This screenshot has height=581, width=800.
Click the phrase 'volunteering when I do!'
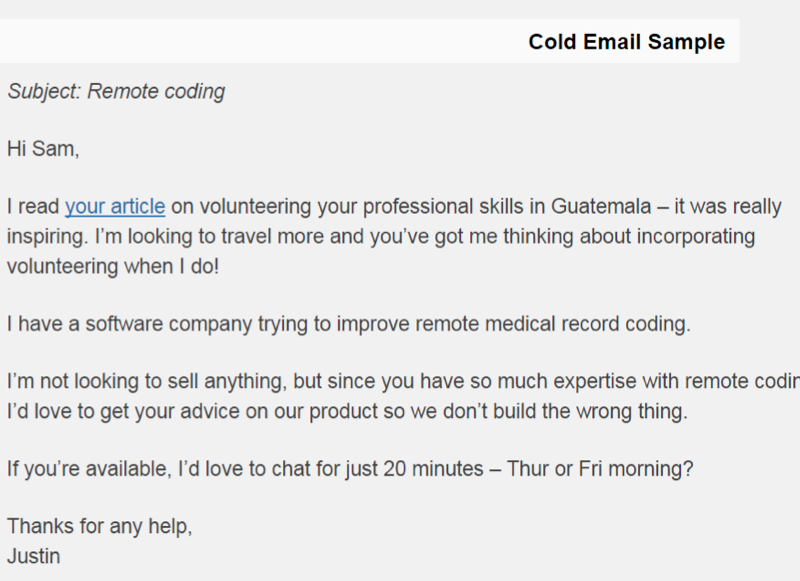pos(113,267)
